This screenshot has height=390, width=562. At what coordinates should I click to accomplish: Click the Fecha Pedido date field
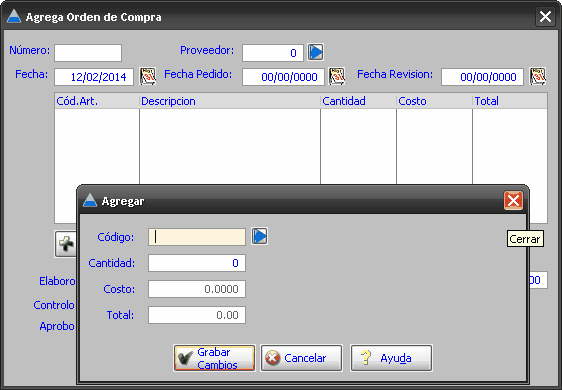tap(284, 77)
